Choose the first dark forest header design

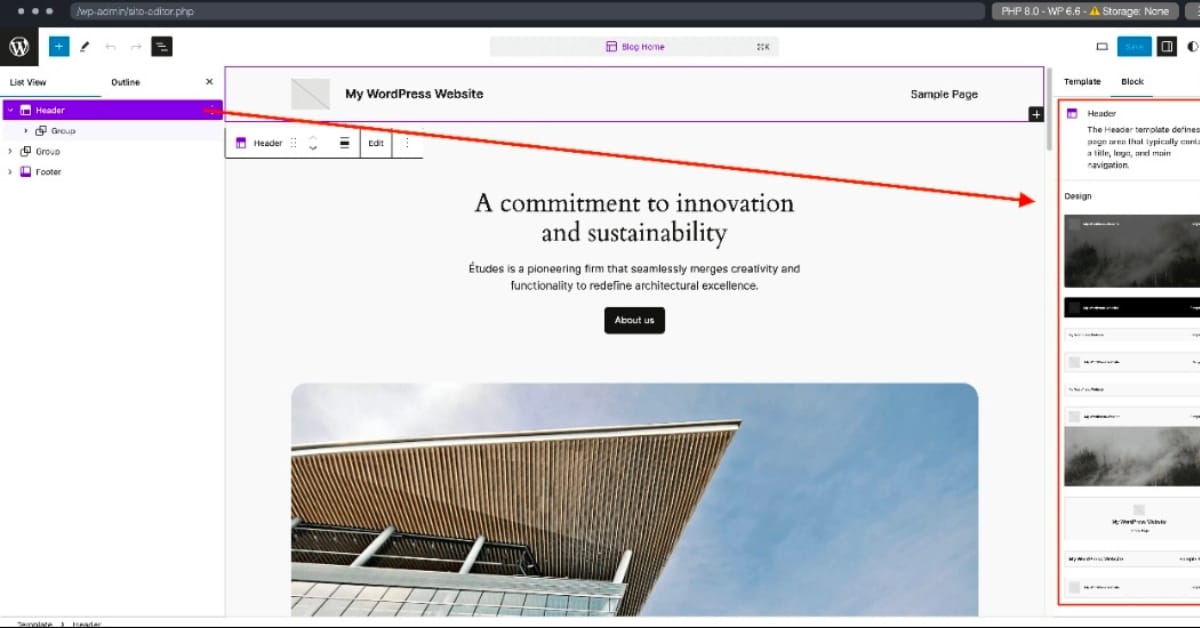coord(1131,250)
